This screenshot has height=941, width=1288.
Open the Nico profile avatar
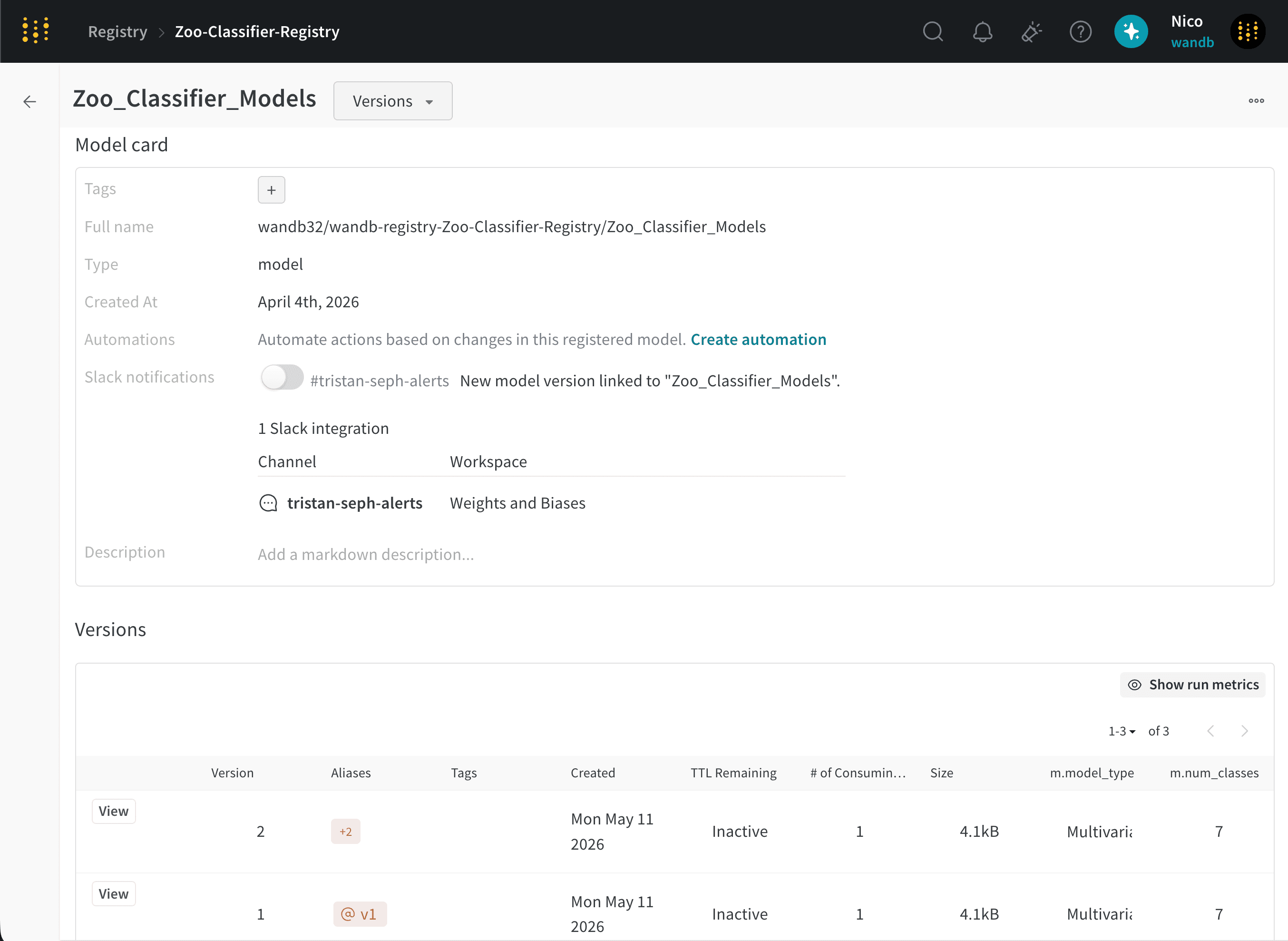(1248, 31)
